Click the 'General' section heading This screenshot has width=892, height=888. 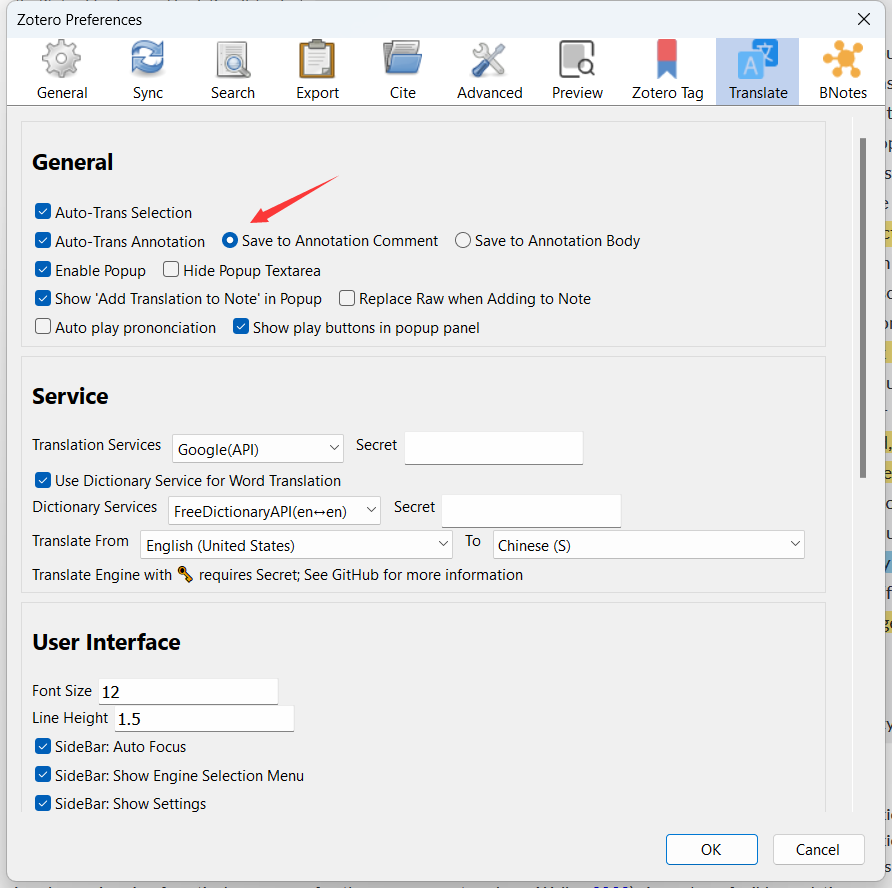coord(72,162)
